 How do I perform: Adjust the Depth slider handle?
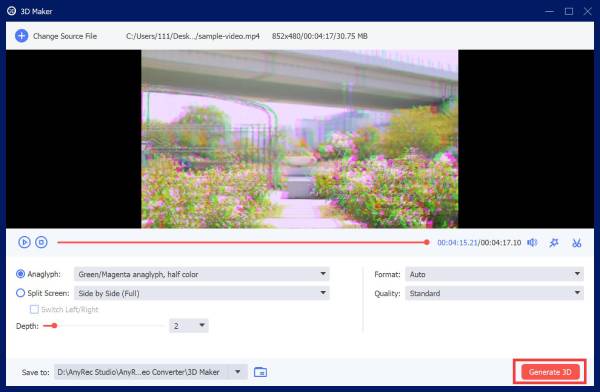[x=54, y=326]
